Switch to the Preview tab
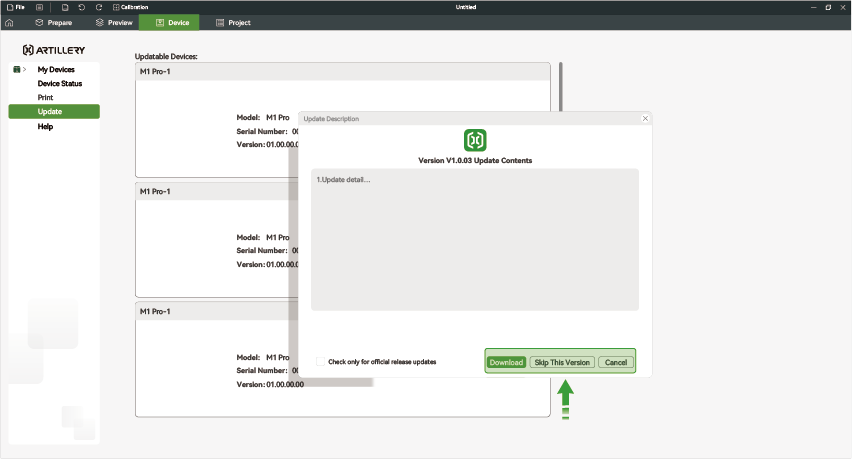 pyautogui.click(x=114, y=23)
